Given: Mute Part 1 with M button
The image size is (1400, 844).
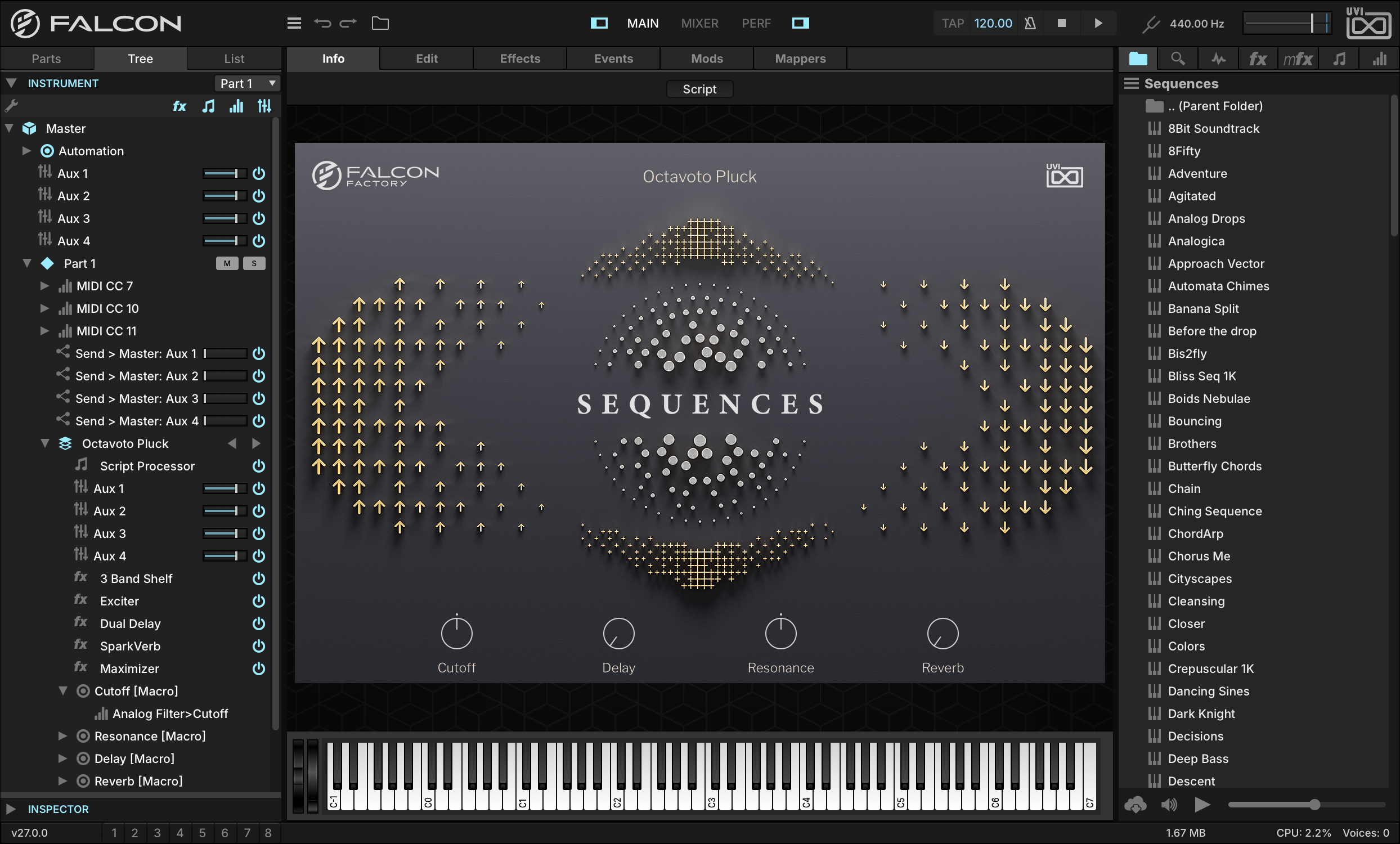Looking at the screenshot, I should (x=227, y=263).
